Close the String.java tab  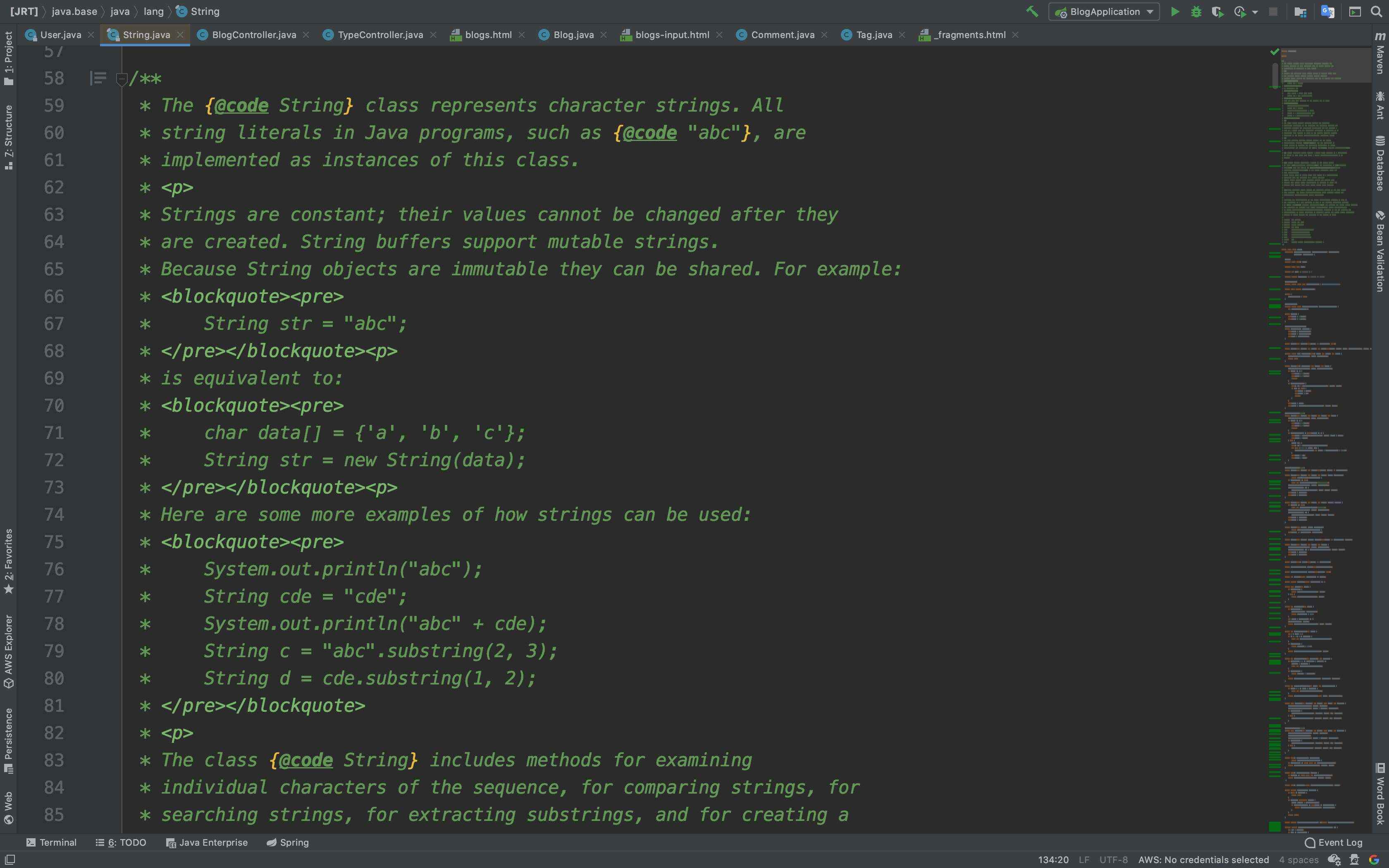180,35
